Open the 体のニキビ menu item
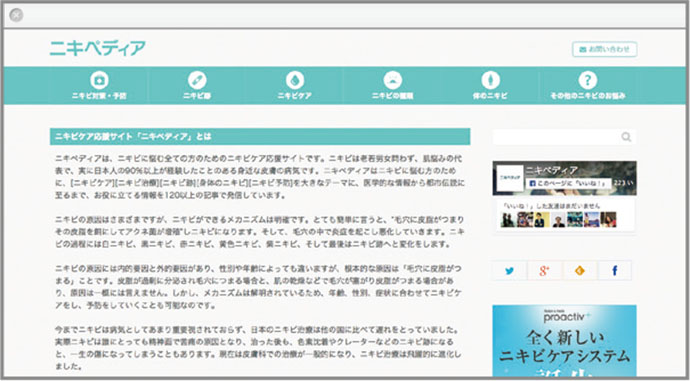690x381 pixels. click(x=490, y=85)
